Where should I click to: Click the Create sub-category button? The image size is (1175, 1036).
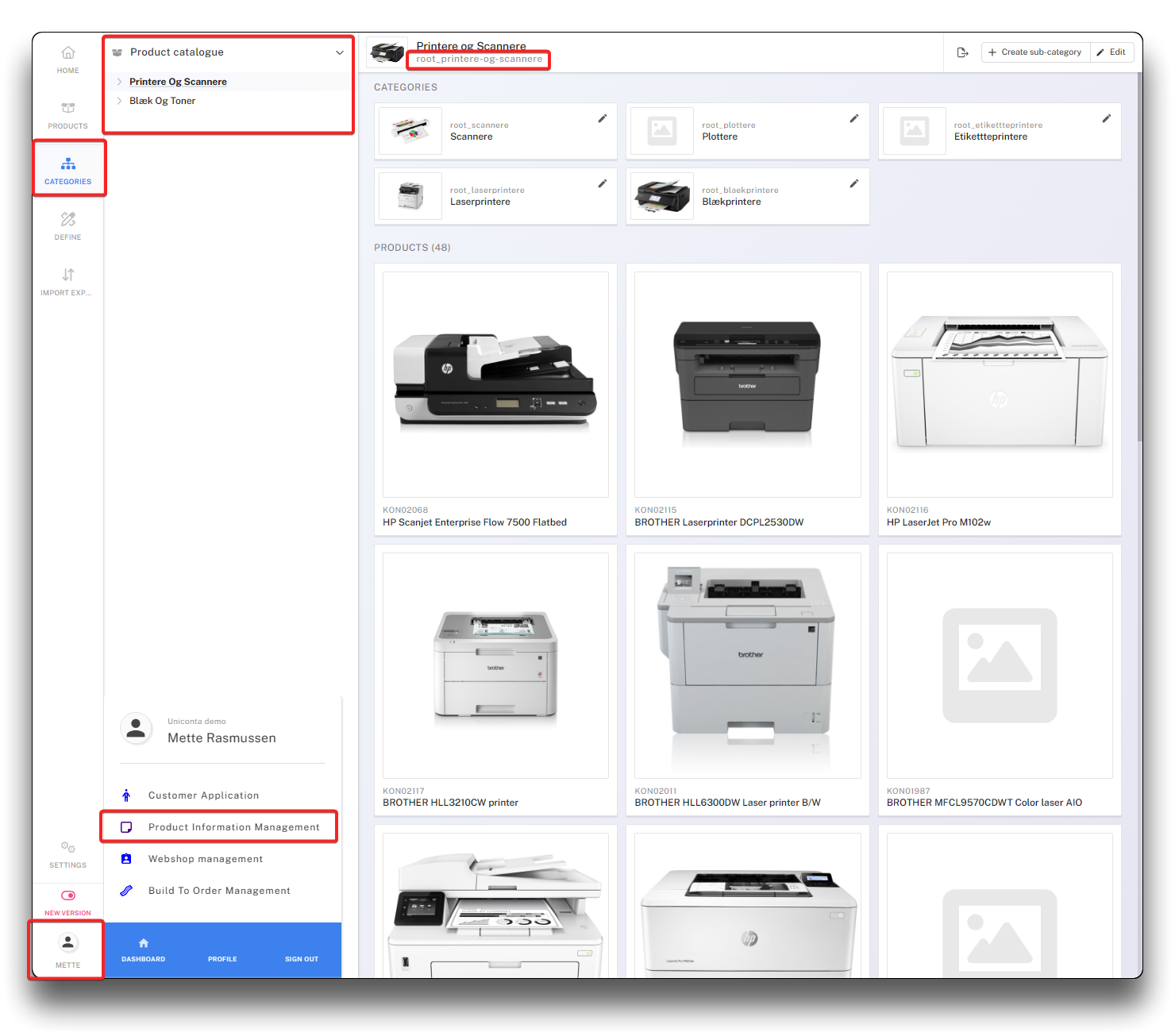click(x=1035, y=52)
